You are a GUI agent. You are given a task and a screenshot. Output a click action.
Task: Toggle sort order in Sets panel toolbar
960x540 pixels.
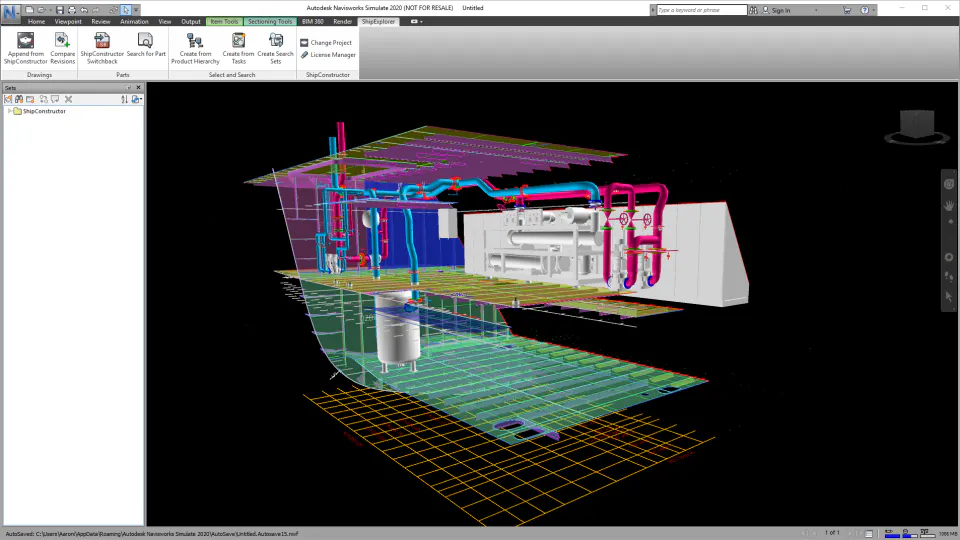124,99
